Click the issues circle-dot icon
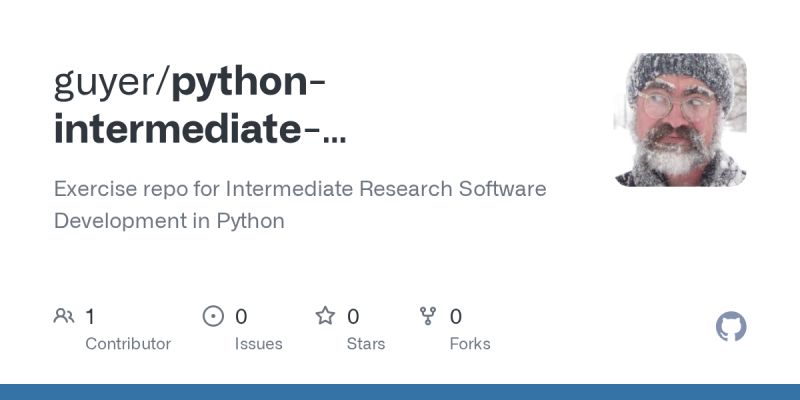800x400 pixels. (213, 316)
